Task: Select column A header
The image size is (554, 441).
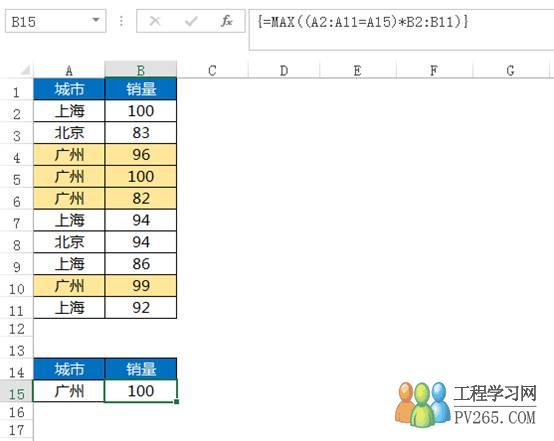Action: (69, 70)
